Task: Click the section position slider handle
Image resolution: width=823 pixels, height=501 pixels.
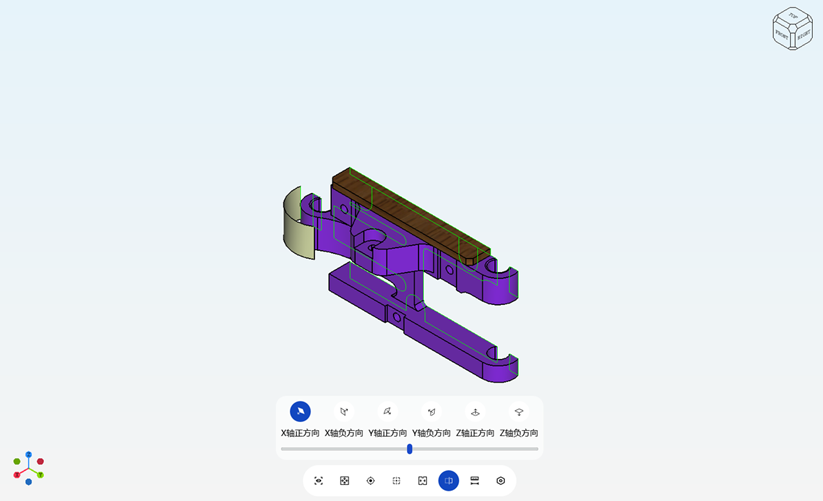Action: pos(410,449)
